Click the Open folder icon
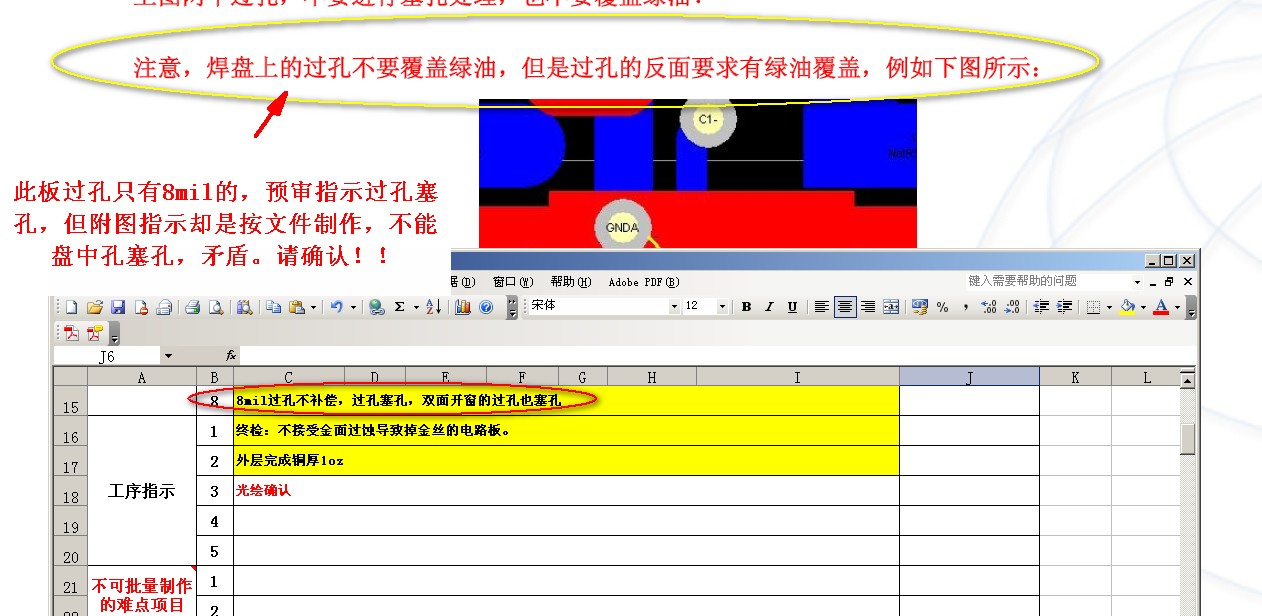The width and height of the screenshot is (1262, 616). coord(95,307)
